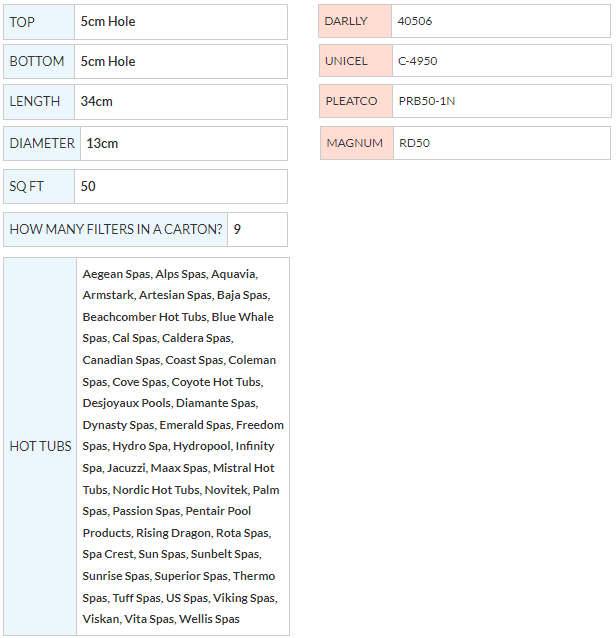The image size is (616, 638).
Task: Select the Unicel part number C-4950
Action: tap(418, 61)
